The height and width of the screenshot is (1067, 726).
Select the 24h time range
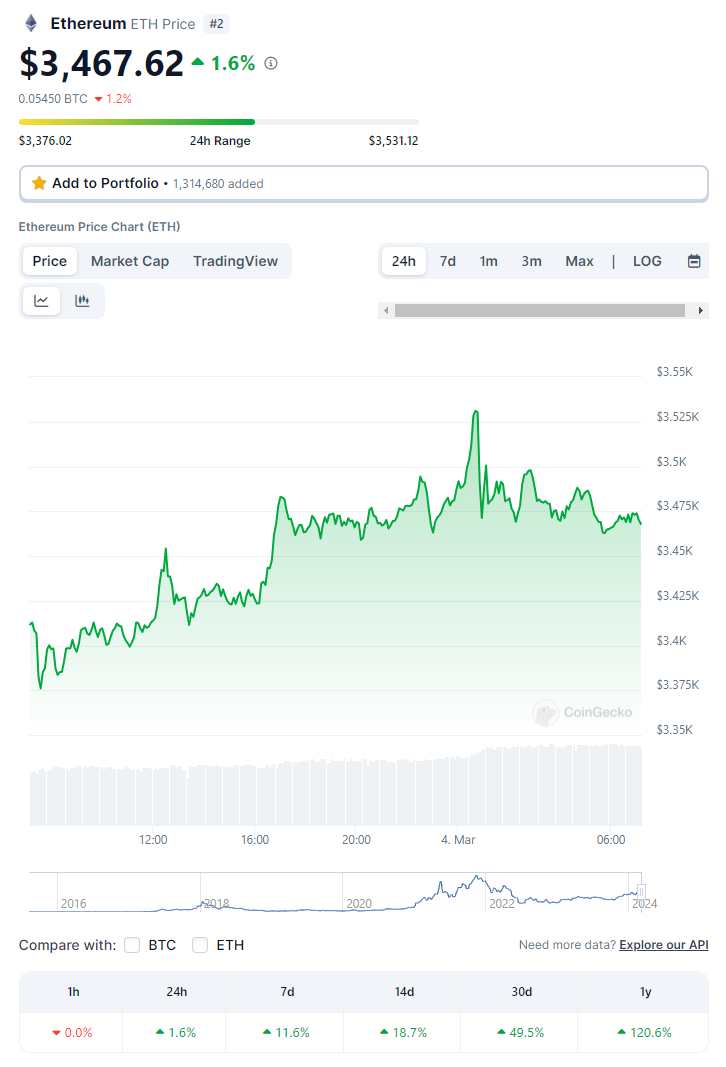403,261
